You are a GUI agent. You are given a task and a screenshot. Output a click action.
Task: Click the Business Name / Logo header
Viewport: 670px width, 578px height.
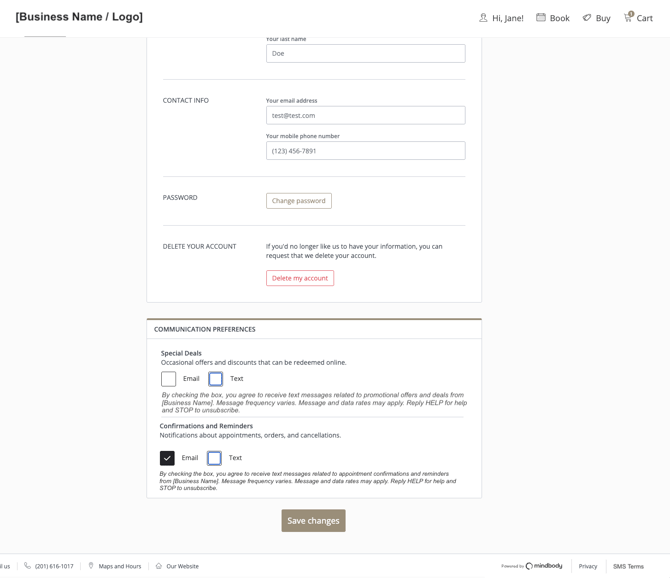coord(79,17)
